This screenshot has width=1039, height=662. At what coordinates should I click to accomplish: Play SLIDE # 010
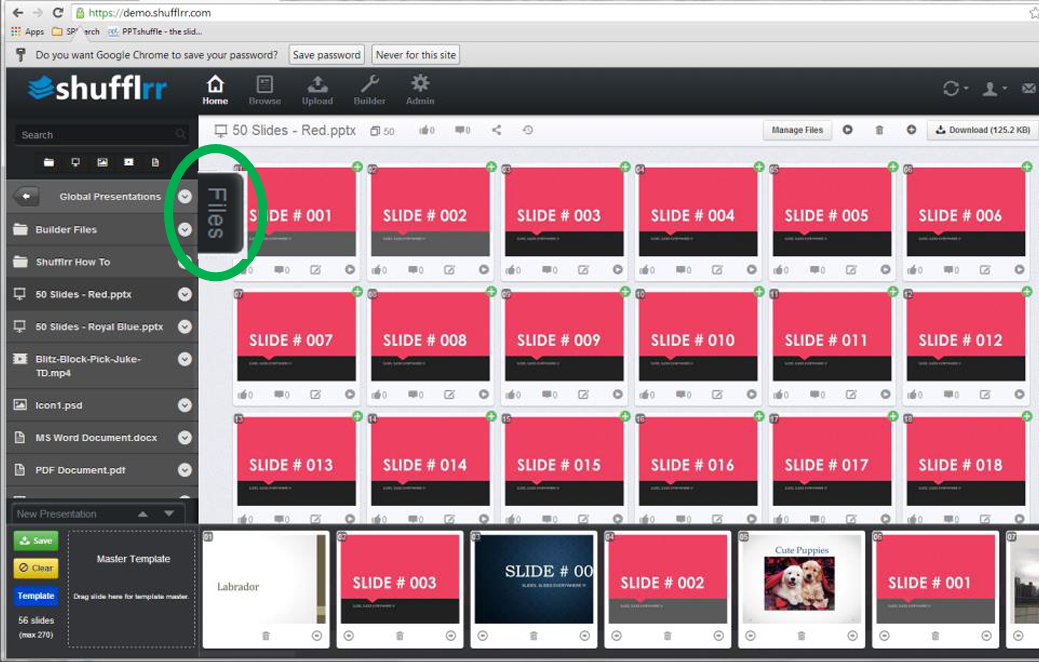[751, 394]
